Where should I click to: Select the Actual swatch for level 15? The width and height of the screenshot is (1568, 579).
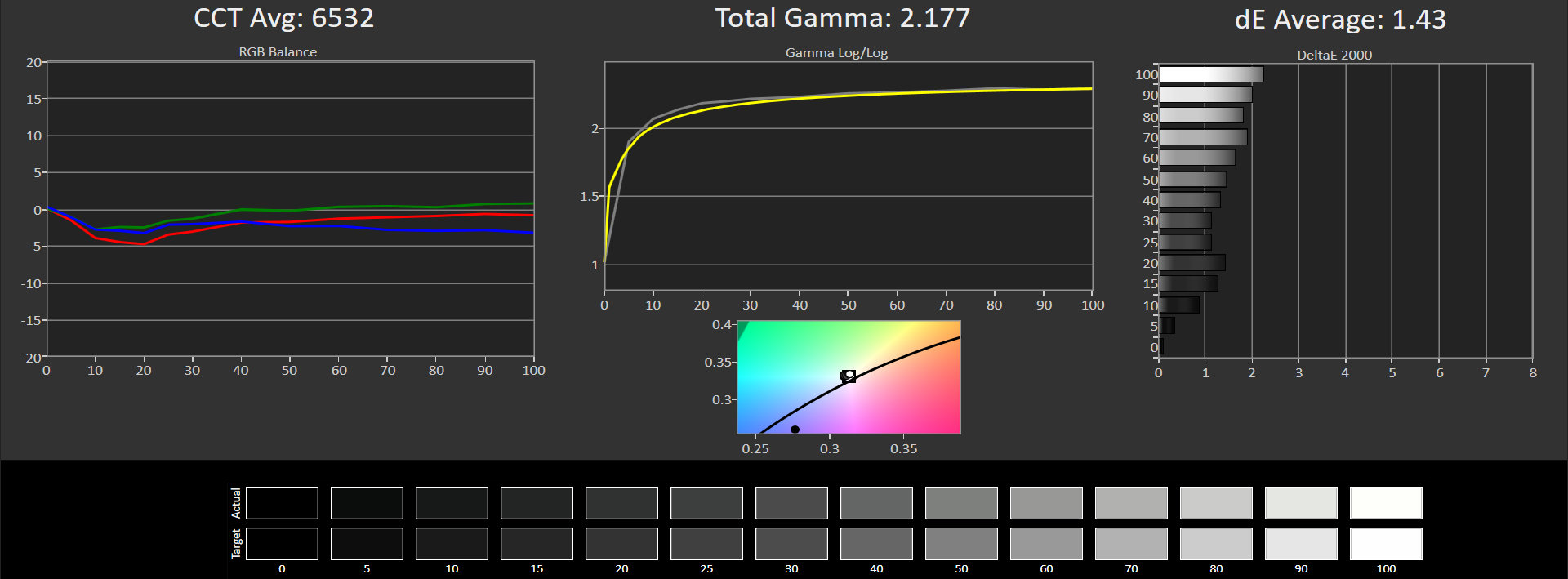[537, 503]
